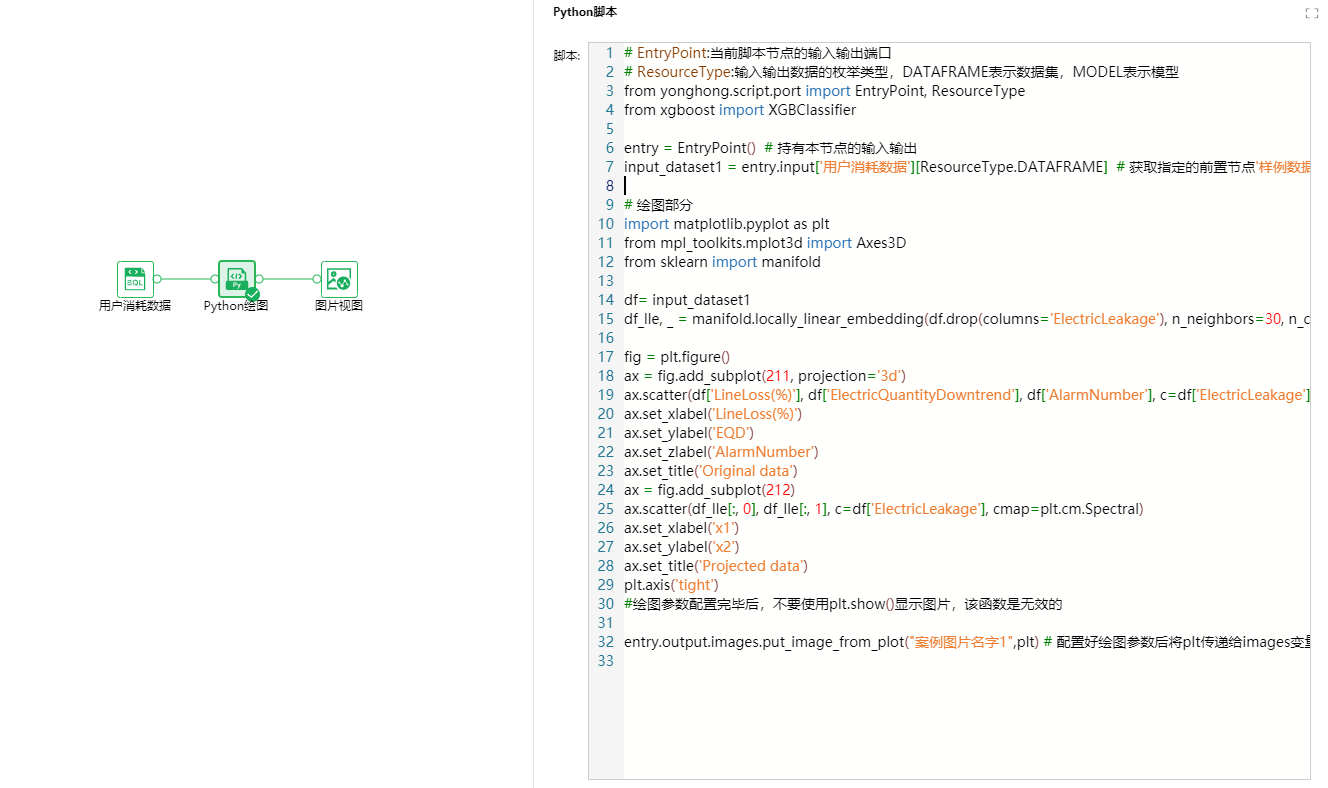Click the fullscreen expand icon for Python脚本
Screen dimensions: 1328x788
click(1311, 13)
